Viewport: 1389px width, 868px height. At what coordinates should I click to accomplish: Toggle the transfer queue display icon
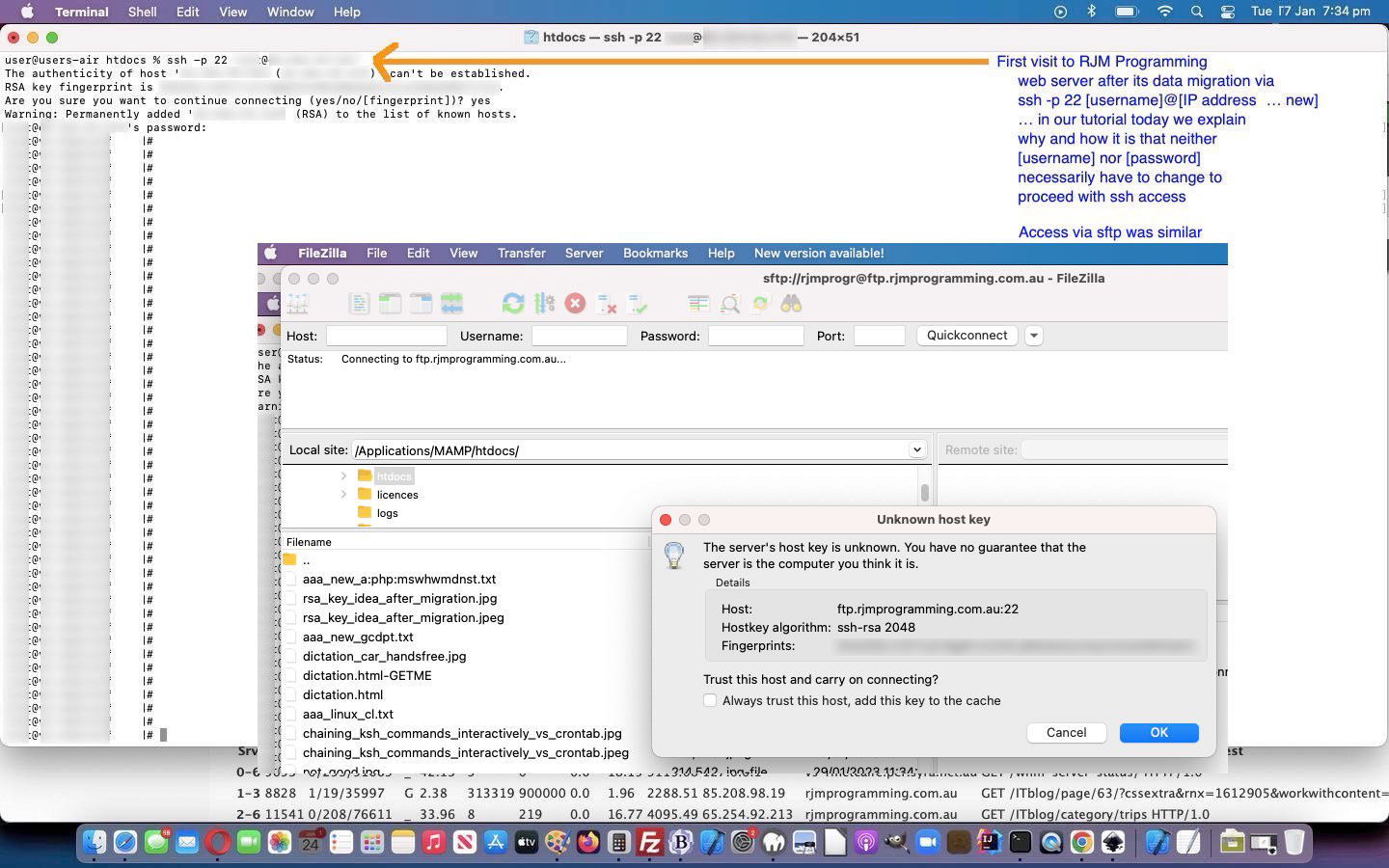point(451,304)
